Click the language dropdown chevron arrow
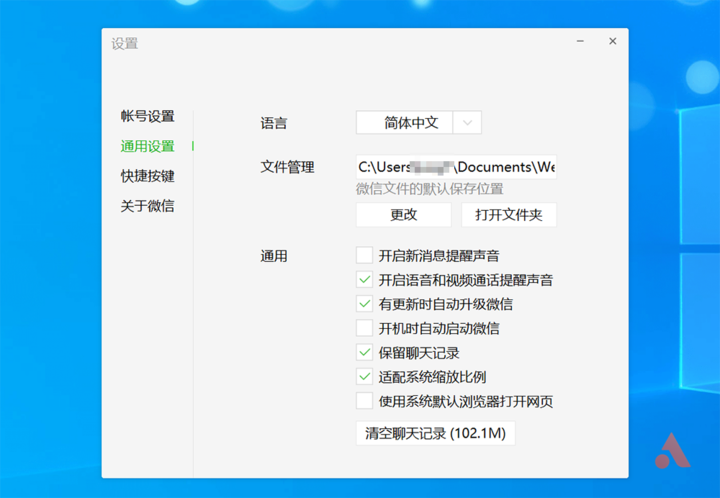 pos(467,123)
